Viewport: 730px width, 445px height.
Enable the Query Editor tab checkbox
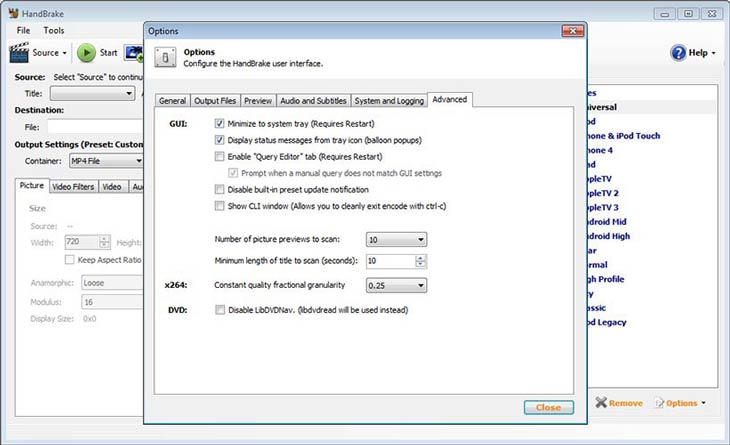pyautogui.click(x=219, y=156)
